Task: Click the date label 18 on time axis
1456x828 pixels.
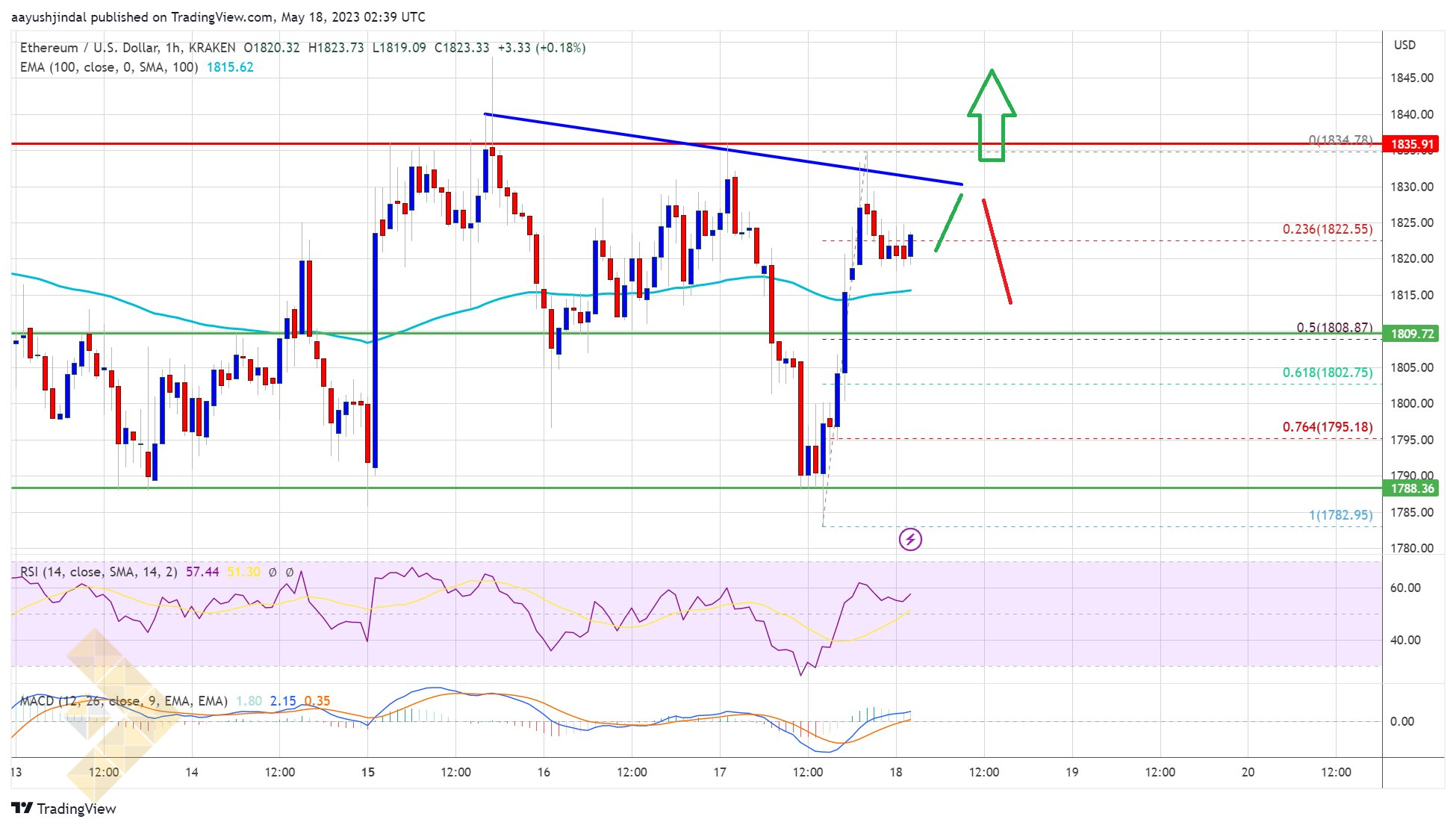Action: coord(896,772)
